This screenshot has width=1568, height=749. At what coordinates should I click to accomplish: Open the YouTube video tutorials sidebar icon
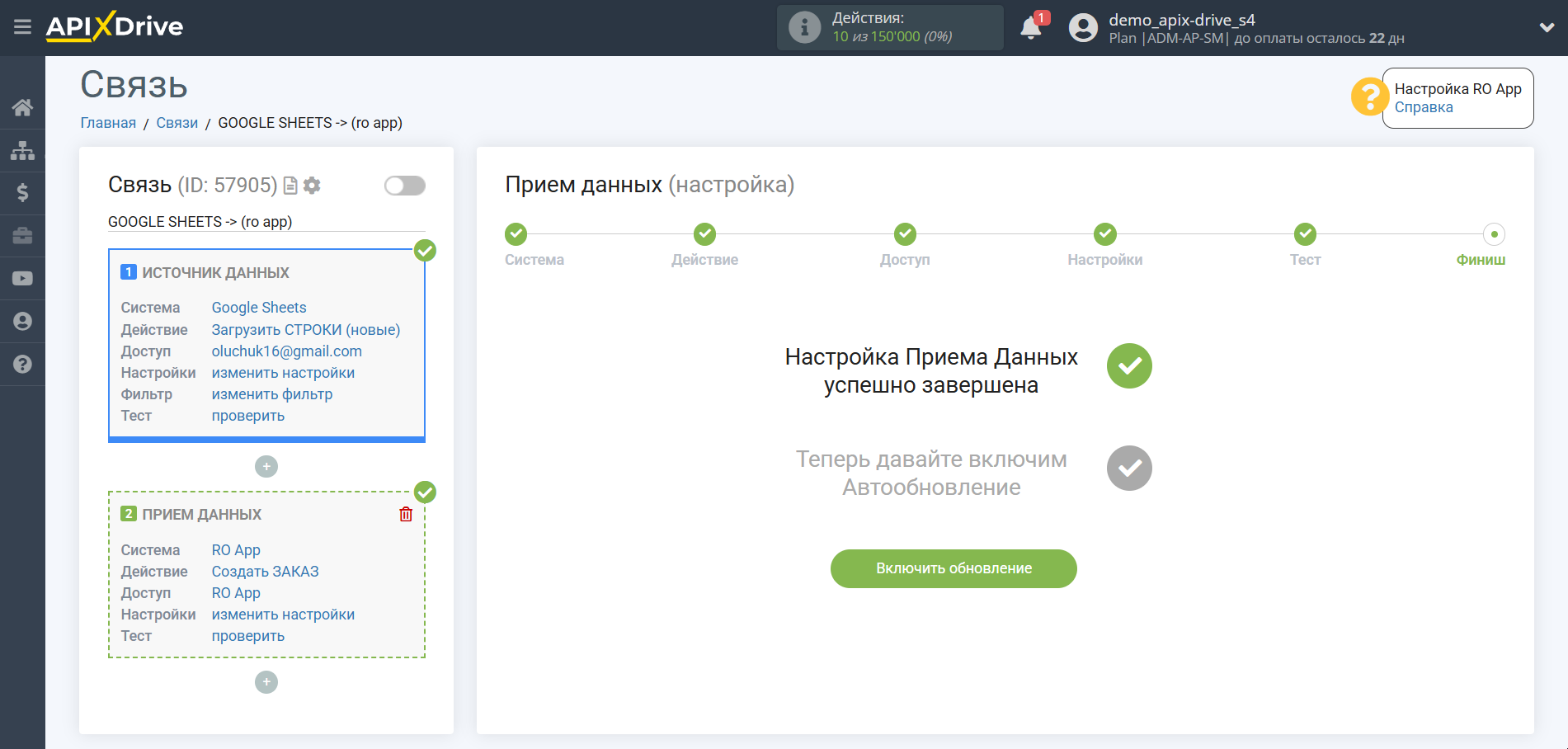[22, 278]
